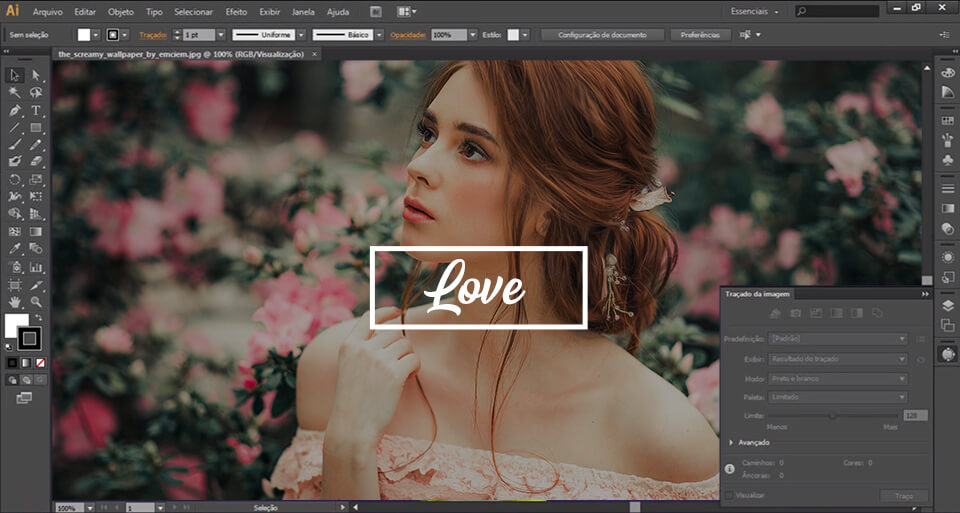Select the Column Graph tool
The image size is (960, 513).
(36, 267)
